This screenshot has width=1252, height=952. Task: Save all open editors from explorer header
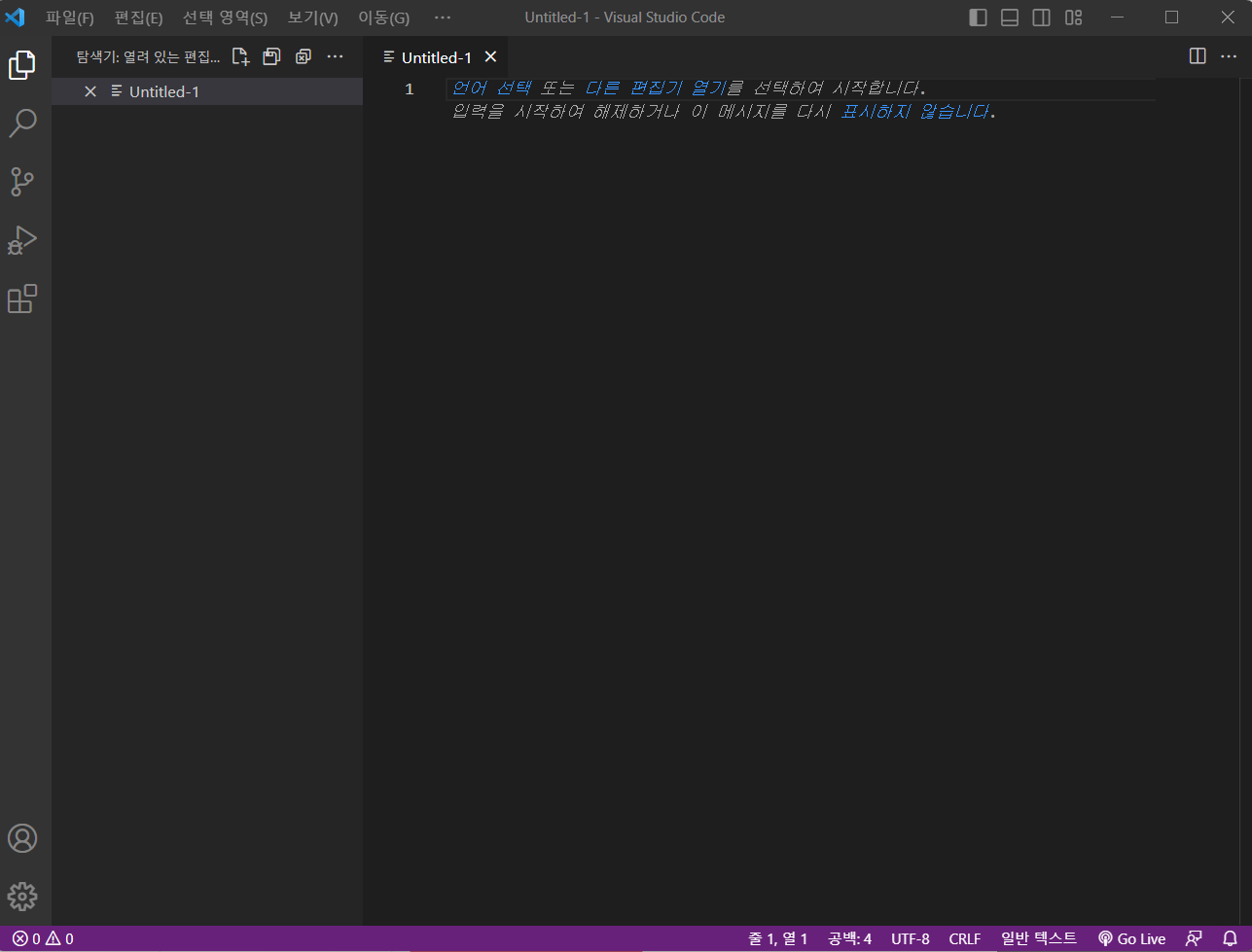point(271,57)
